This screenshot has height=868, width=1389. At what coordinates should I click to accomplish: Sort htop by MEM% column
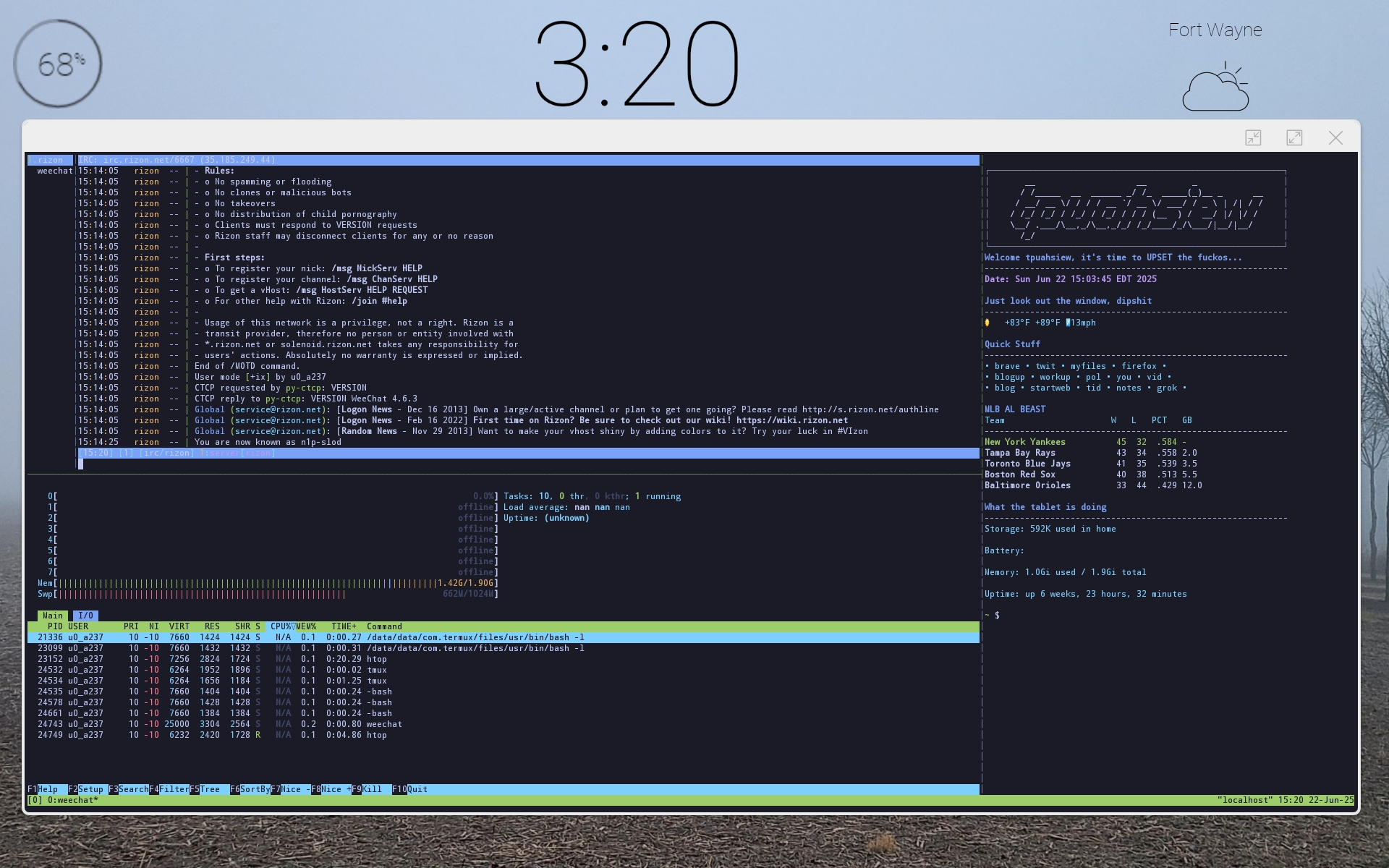pyautogui.click(x=306, y=626)
